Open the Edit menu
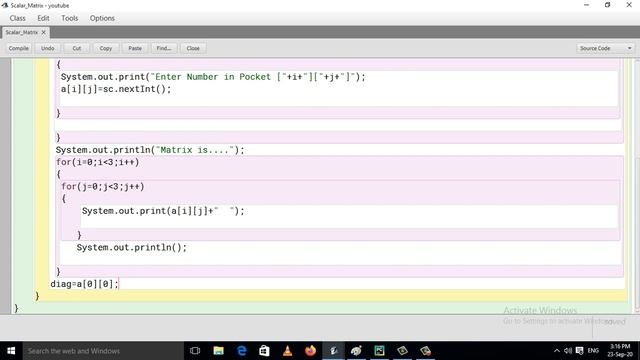 43,18
